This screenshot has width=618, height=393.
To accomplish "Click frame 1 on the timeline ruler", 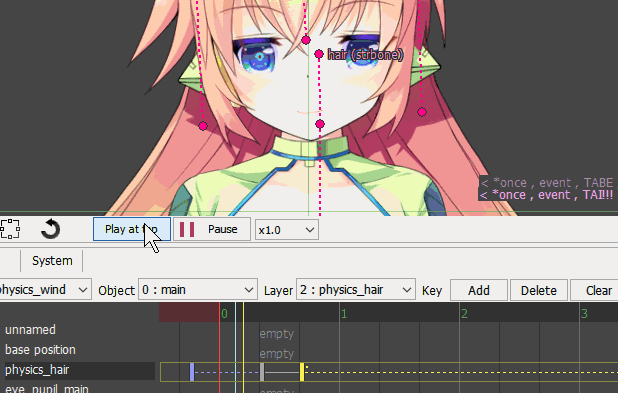I will click(x=344, y=314).
